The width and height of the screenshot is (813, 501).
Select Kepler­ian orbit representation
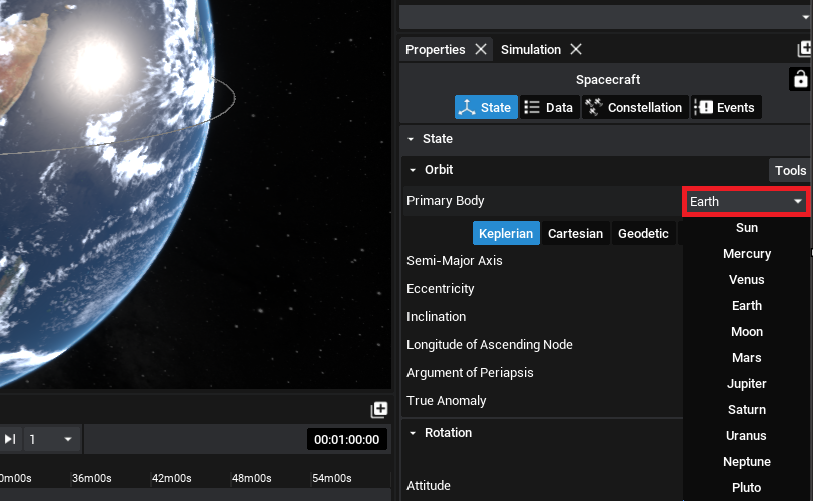point(506,233)
